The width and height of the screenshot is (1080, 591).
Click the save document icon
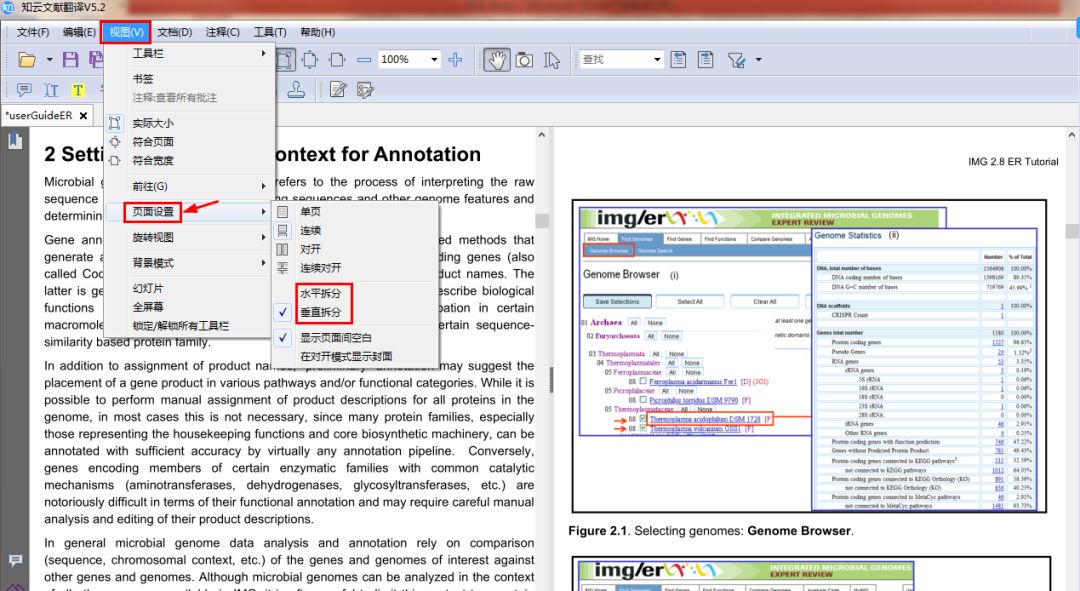70,60
